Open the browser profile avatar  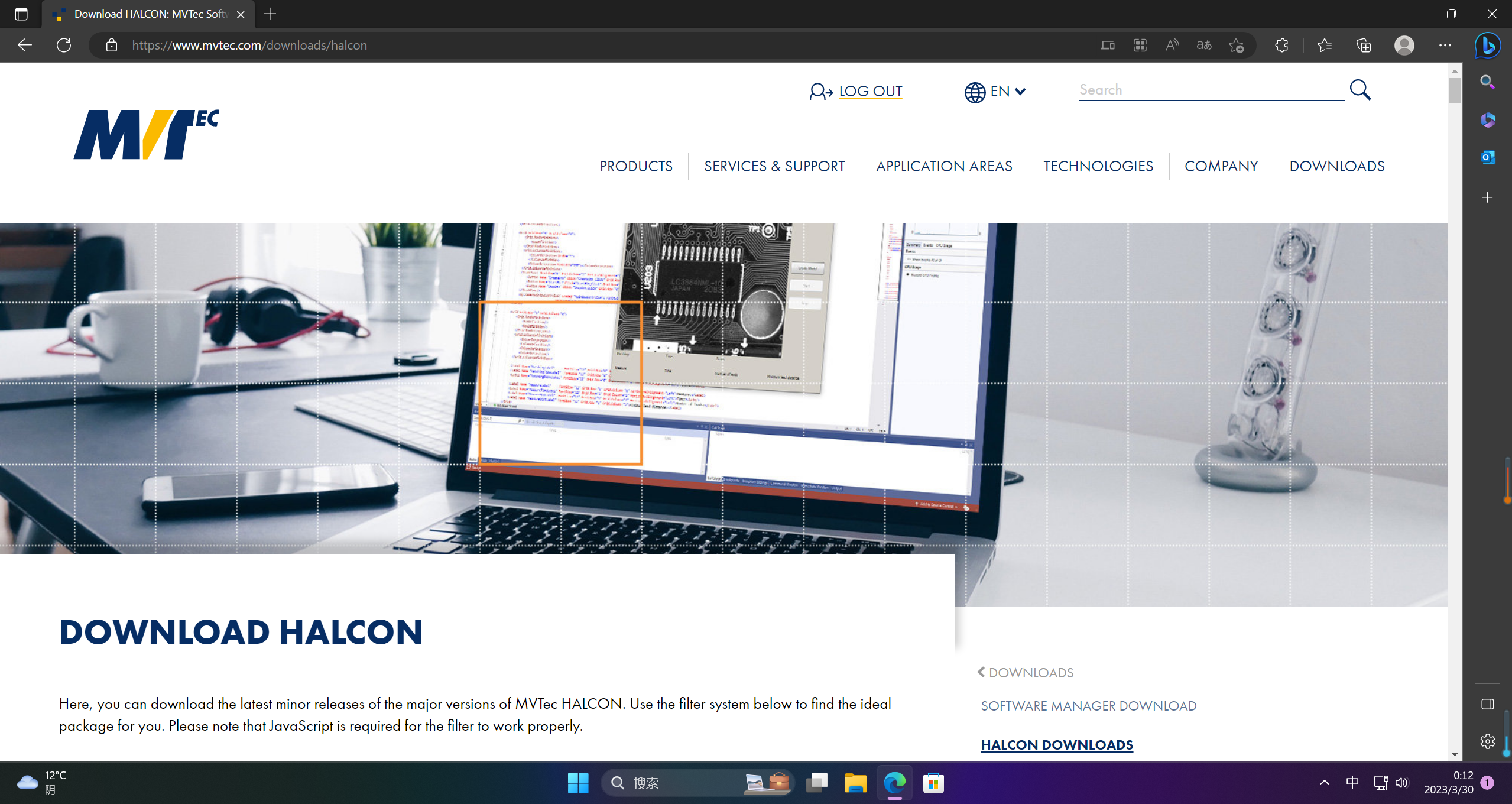click(1404, 45)
